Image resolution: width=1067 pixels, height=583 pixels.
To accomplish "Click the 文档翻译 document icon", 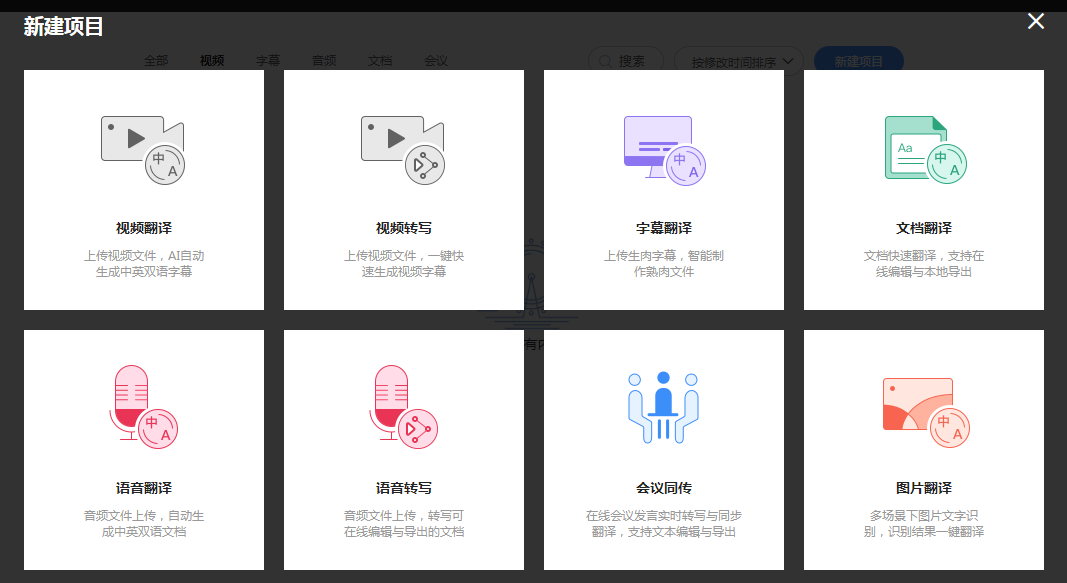I will [x=925, y=150].
